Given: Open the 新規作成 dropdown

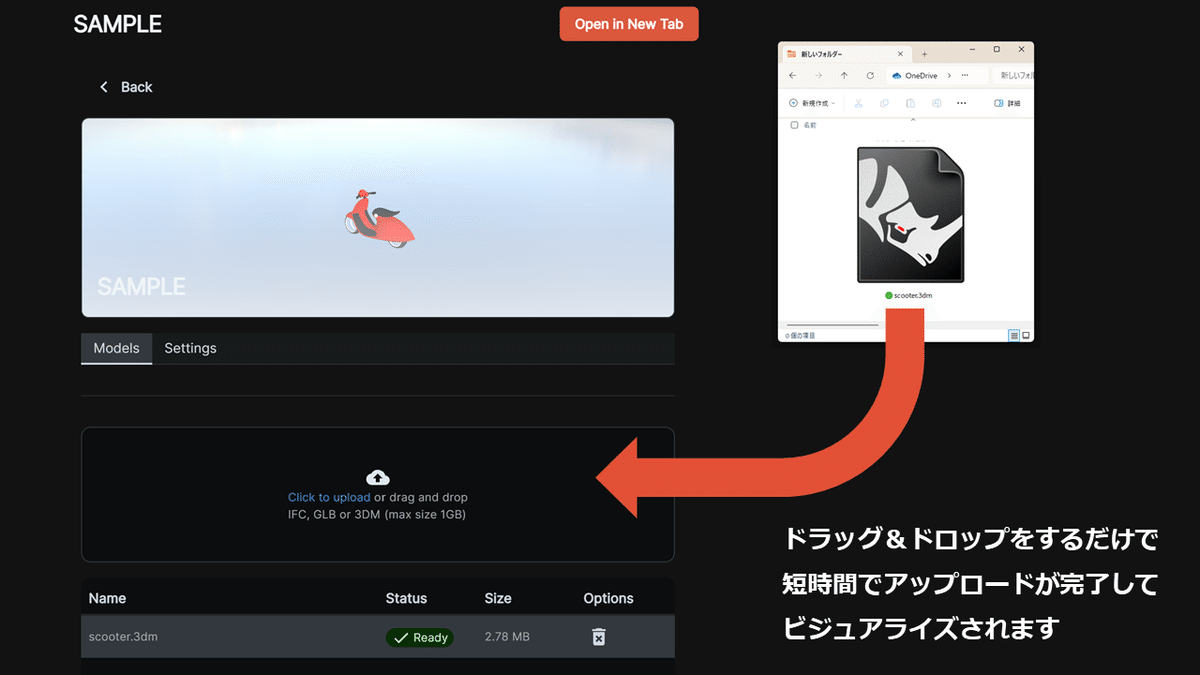Looking at the screenshot, I should 810,103.
